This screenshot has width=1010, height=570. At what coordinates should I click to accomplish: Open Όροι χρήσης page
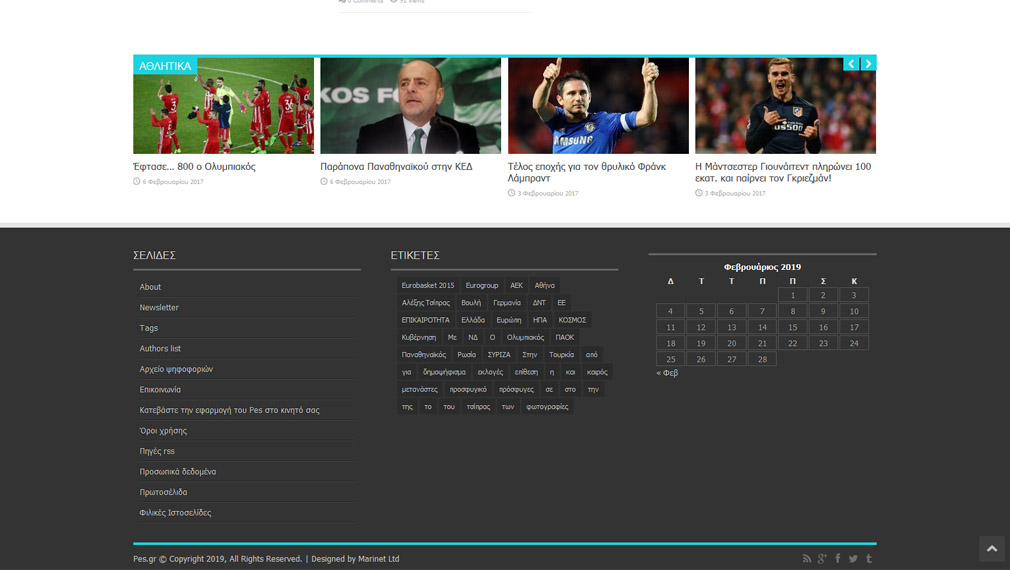point(163,430)
